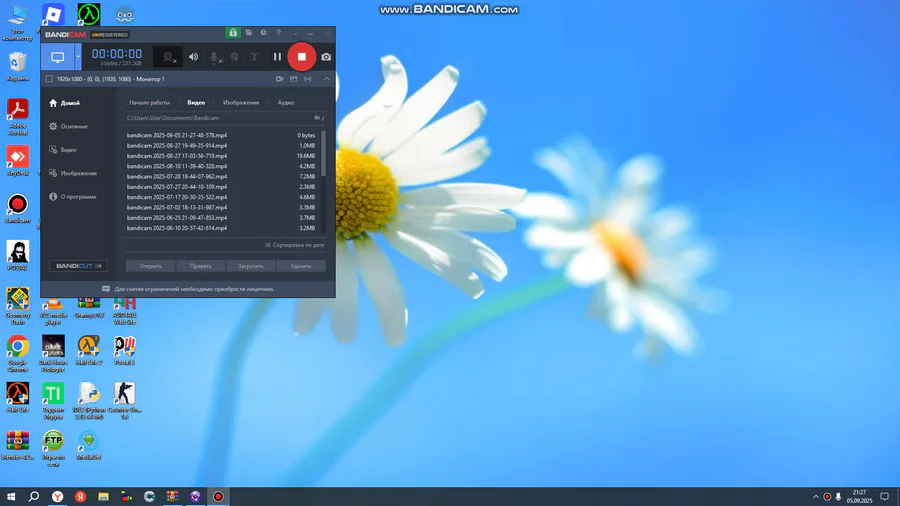Open the Изображения sidebar section
The width and height of the screenshot is (900, 506).
72,173
